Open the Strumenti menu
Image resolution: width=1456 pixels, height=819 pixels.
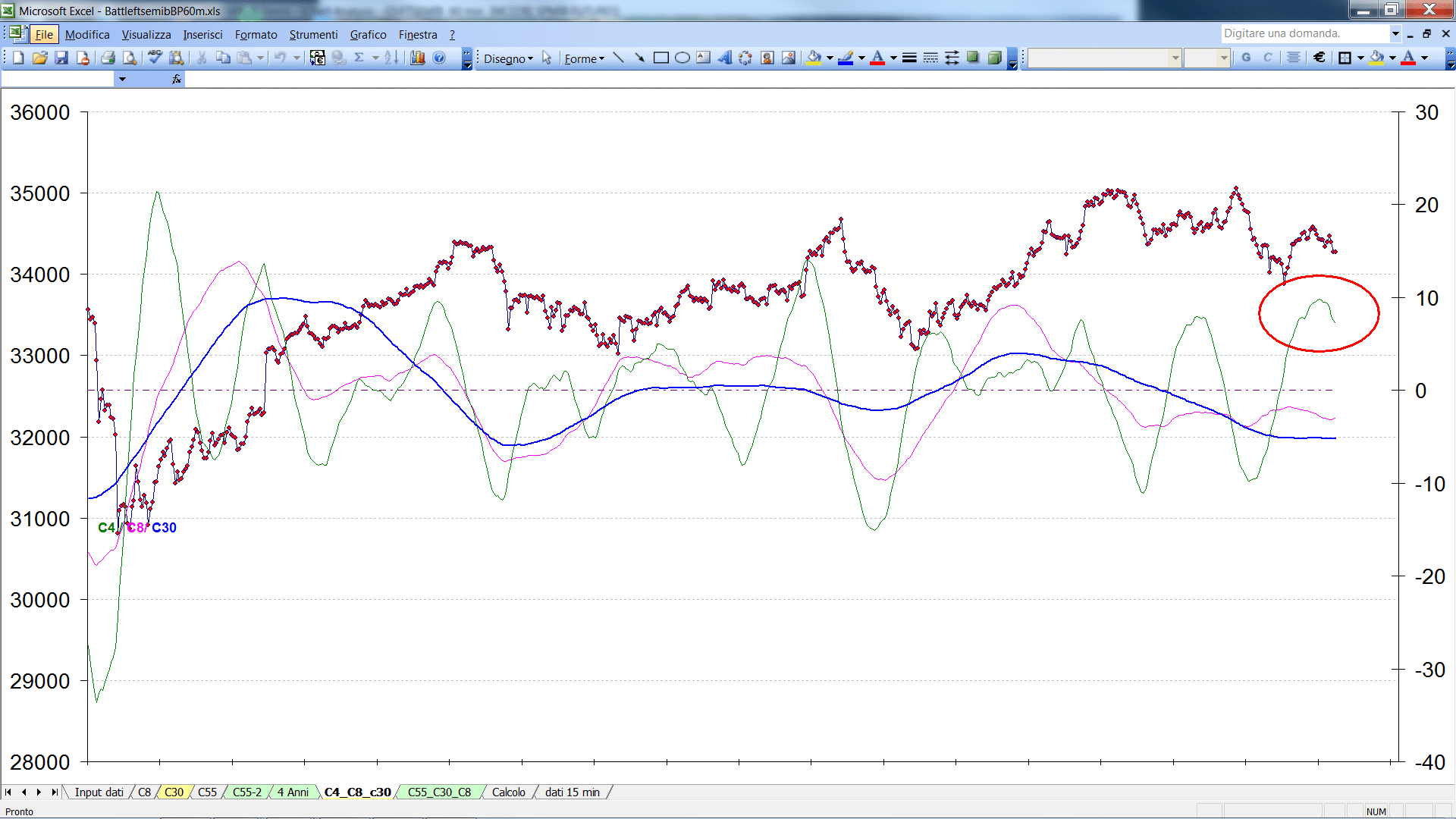point(313,34)
